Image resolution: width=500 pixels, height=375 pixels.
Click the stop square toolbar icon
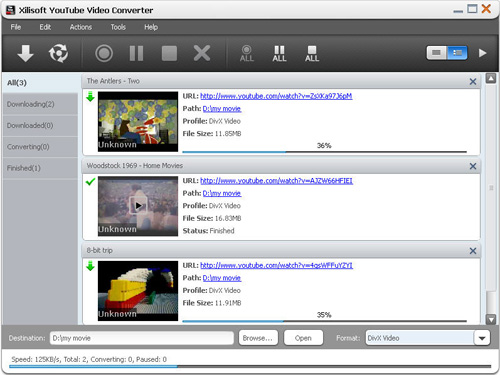coord(169,53)
